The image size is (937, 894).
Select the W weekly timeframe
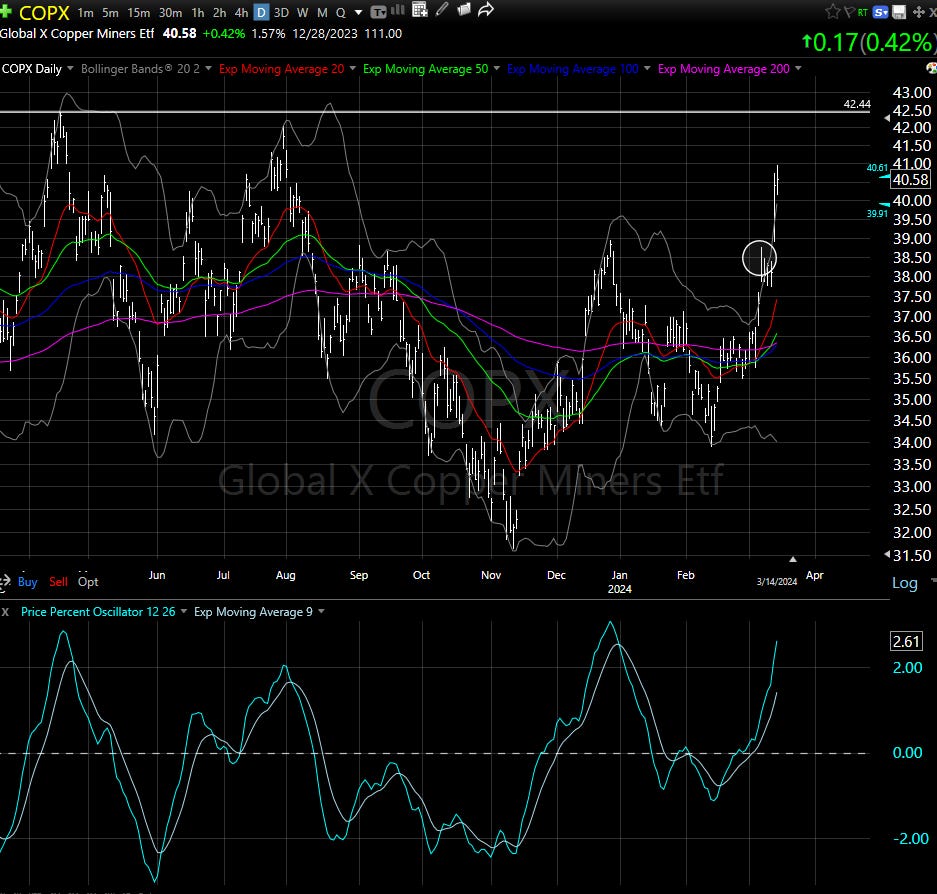tap(302, 13)
